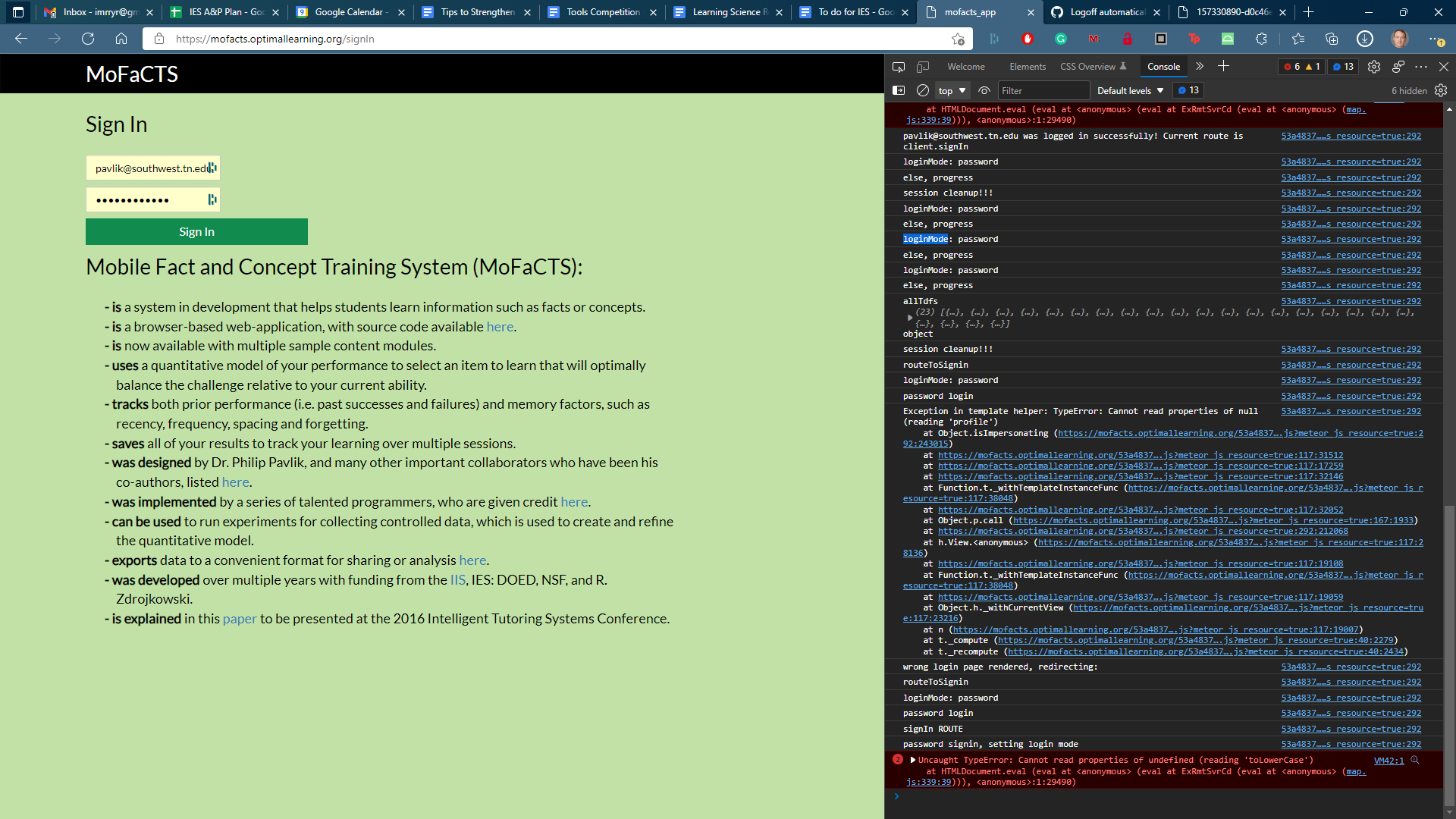Expand the allTdfs array entry
Screen dimensions: 1456x819
[911, 318]
